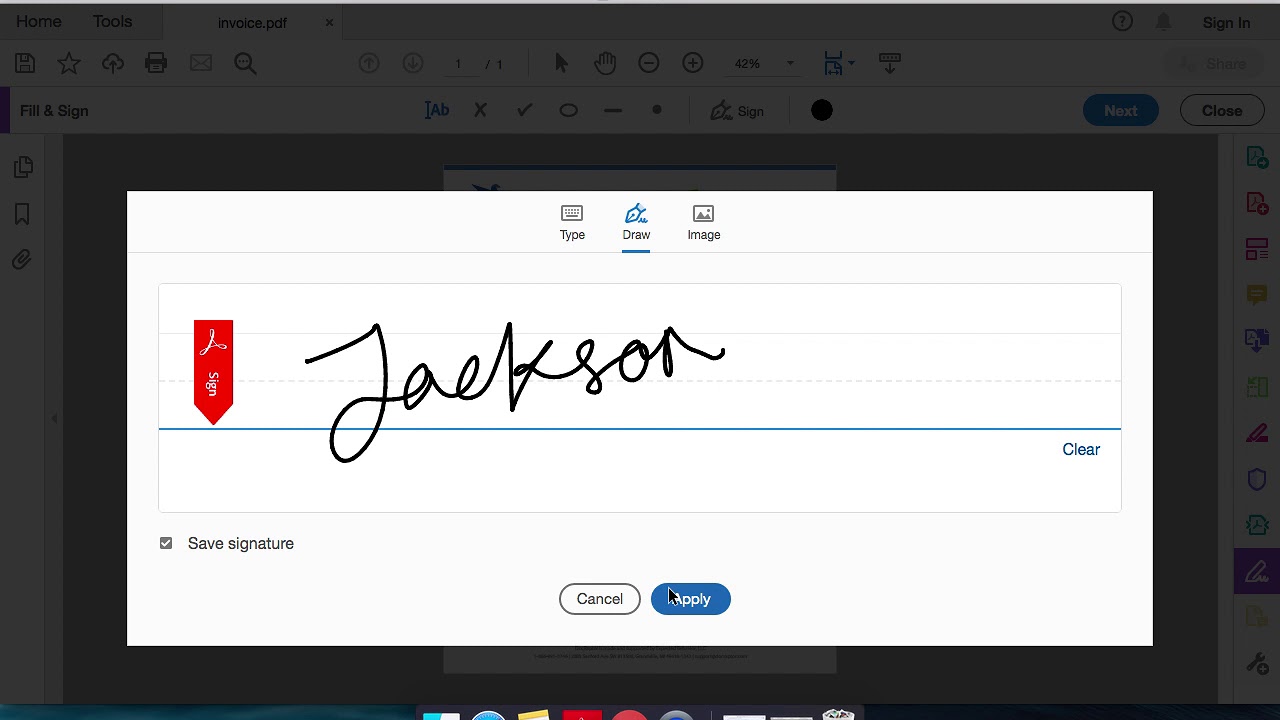Click the magnifier search icon
The image size is (1280, 720).
click(x=245, y=63)
